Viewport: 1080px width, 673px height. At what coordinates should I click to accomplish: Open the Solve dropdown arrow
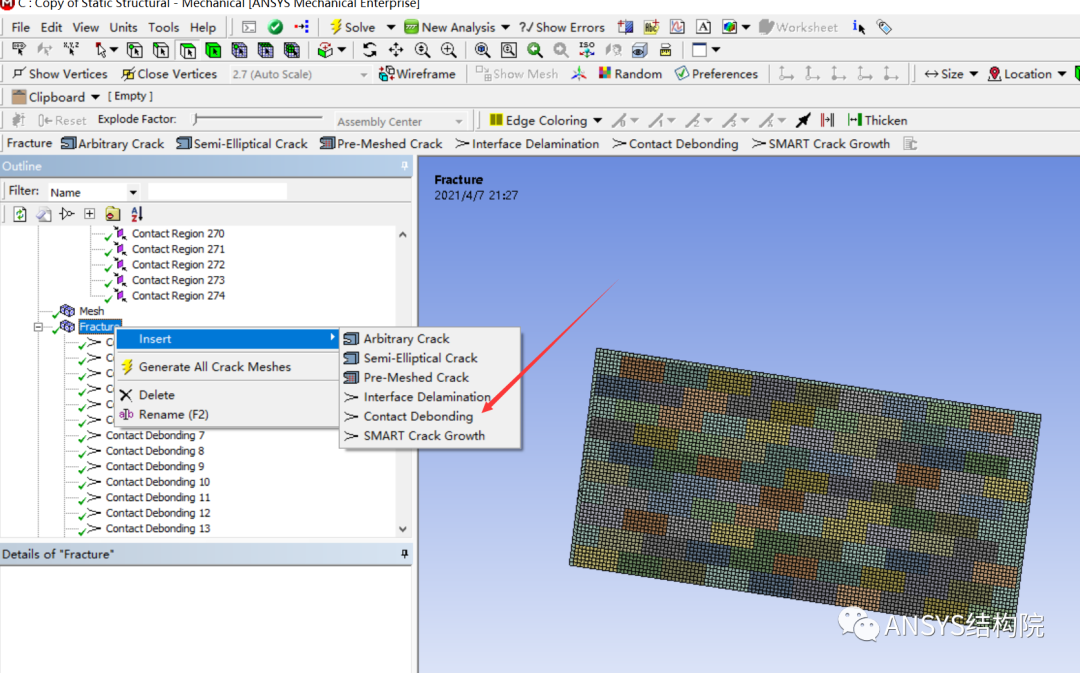pyautogui.click(x=391, y=28)
